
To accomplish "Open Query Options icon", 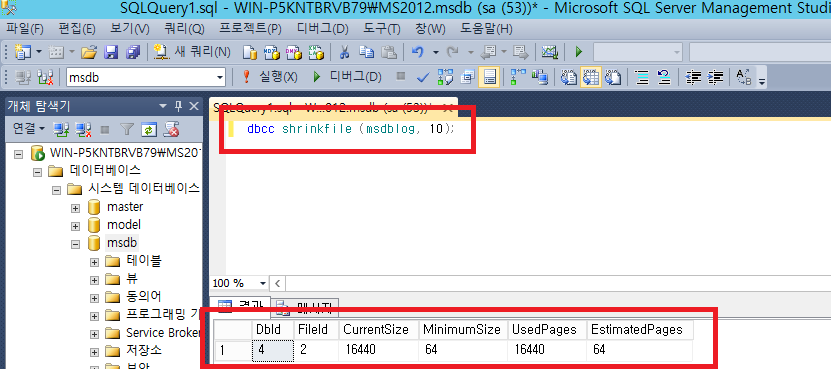I will tap(468, 78).
